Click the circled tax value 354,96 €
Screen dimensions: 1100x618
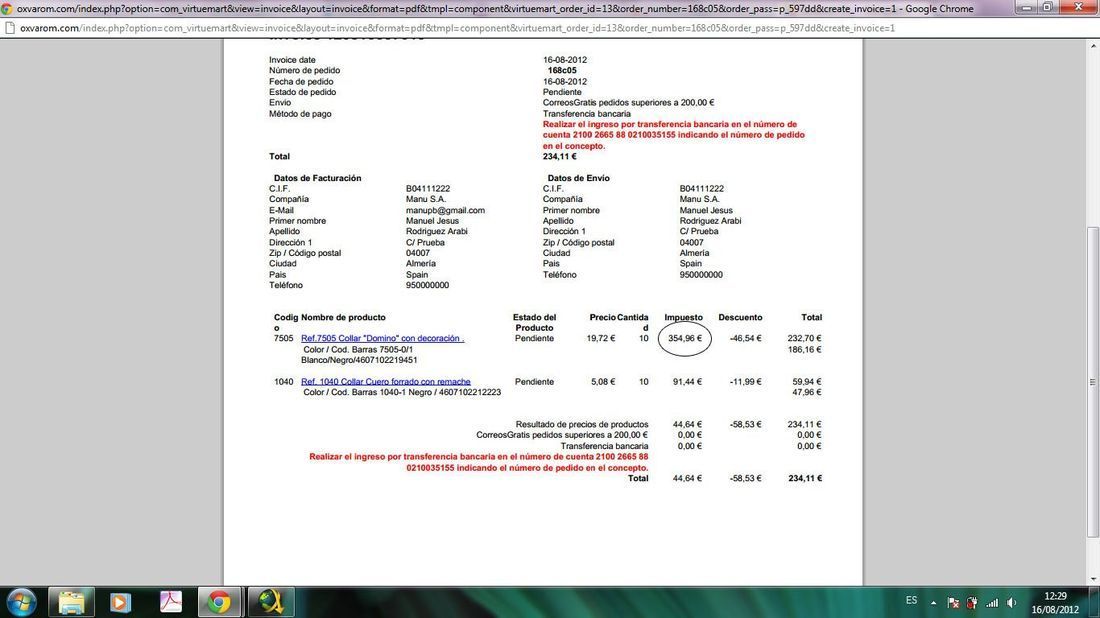coord(685,339)
